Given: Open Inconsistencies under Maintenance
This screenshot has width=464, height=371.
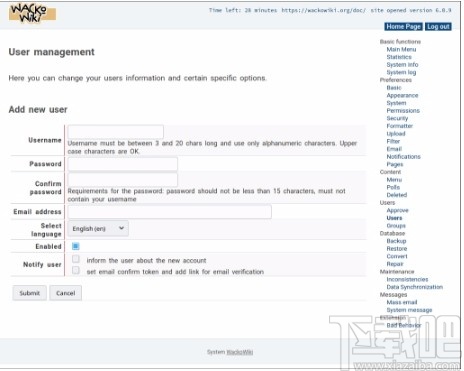Looking at the screenshot, I should [x=407, y=279].
